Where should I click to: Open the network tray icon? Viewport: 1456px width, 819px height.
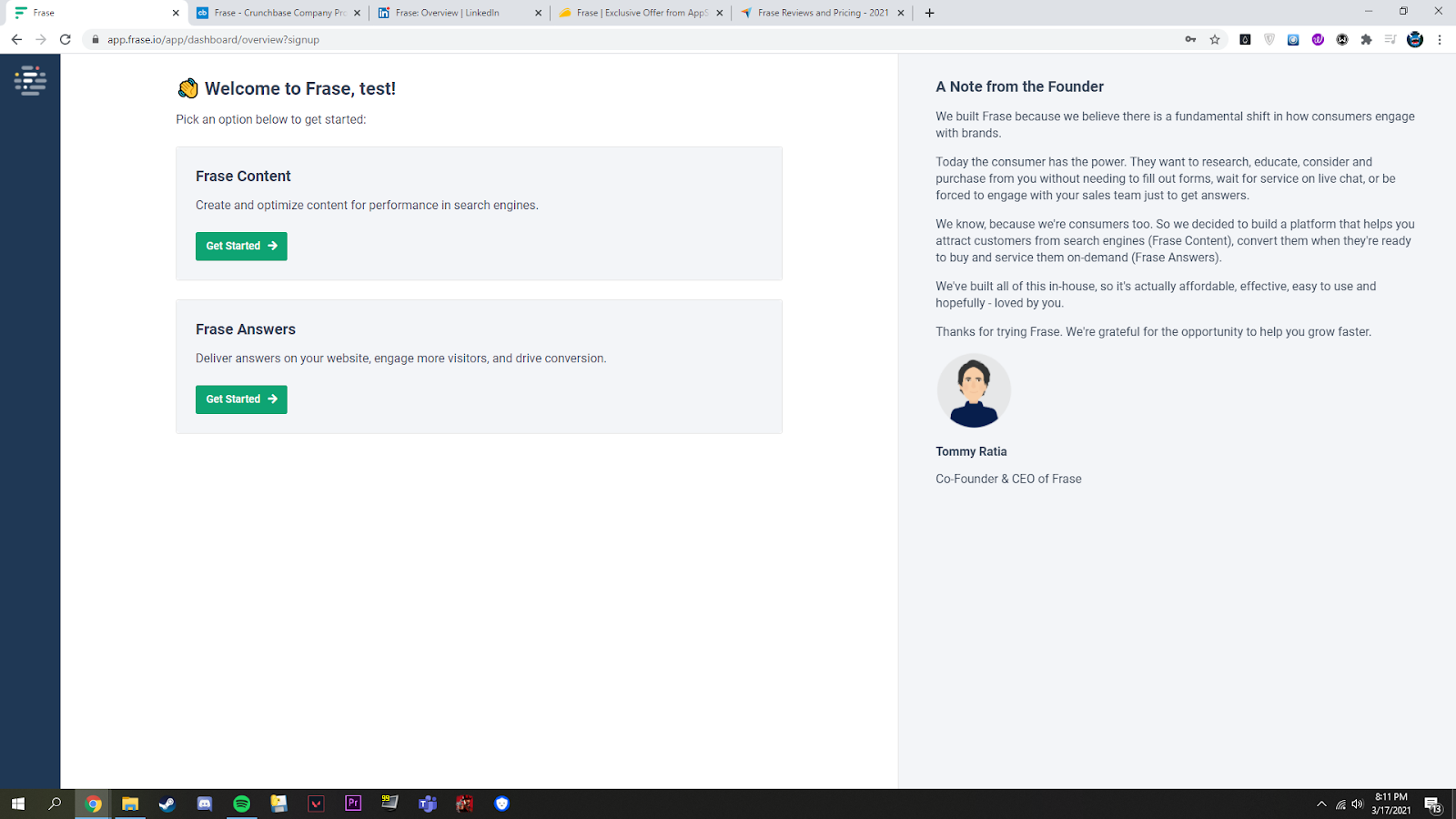(1340, 804)
